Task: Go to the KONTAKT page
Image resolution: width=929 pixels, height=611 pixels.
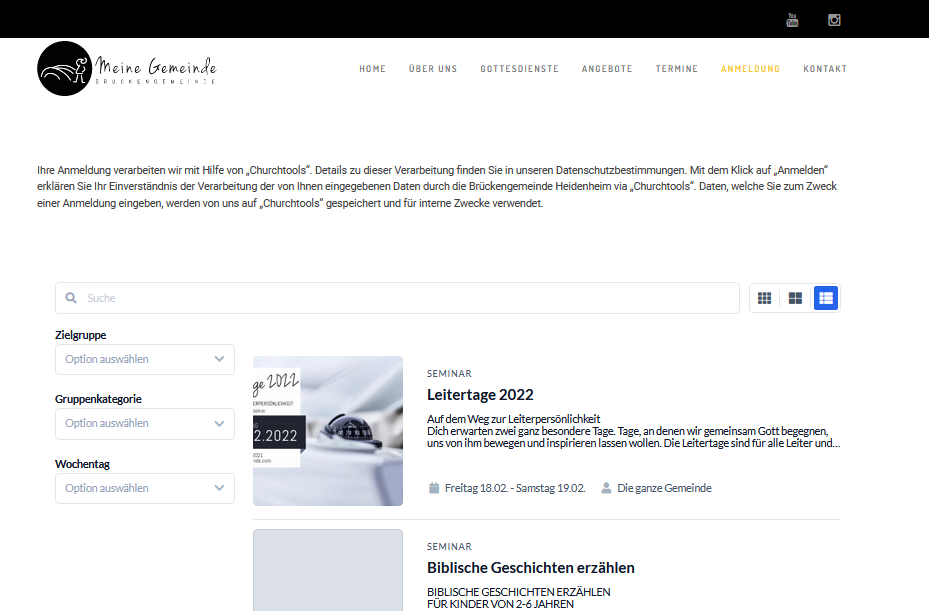Action: 825,69
